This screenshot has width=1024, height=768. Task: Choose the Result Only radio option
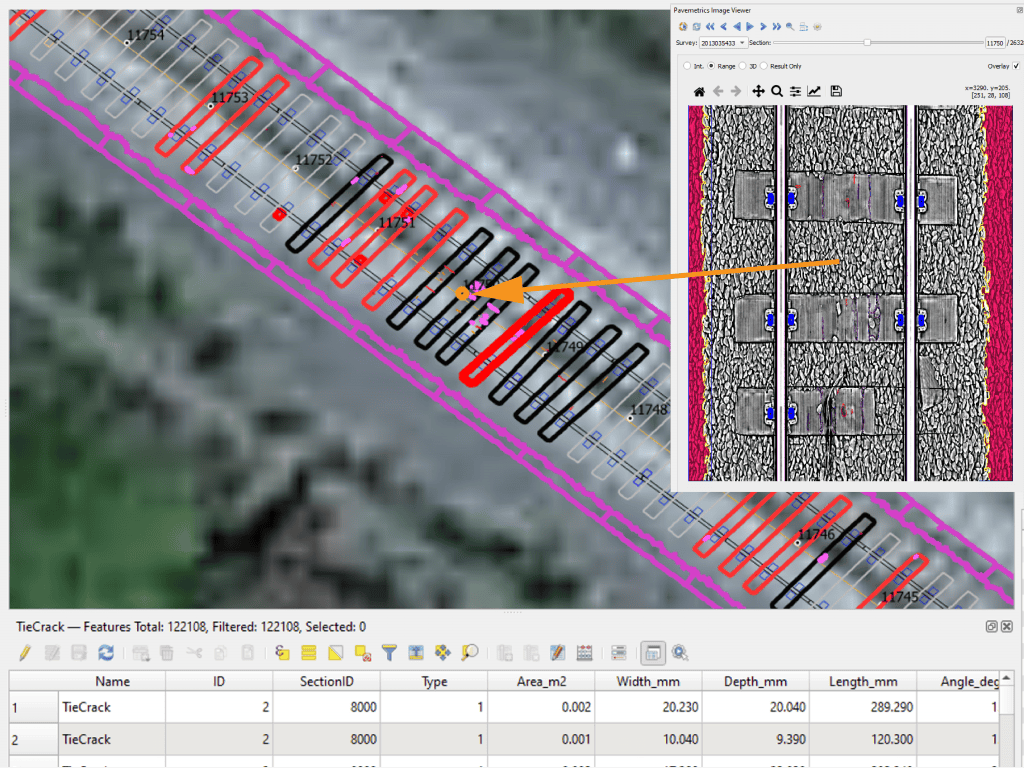(765, 66)
